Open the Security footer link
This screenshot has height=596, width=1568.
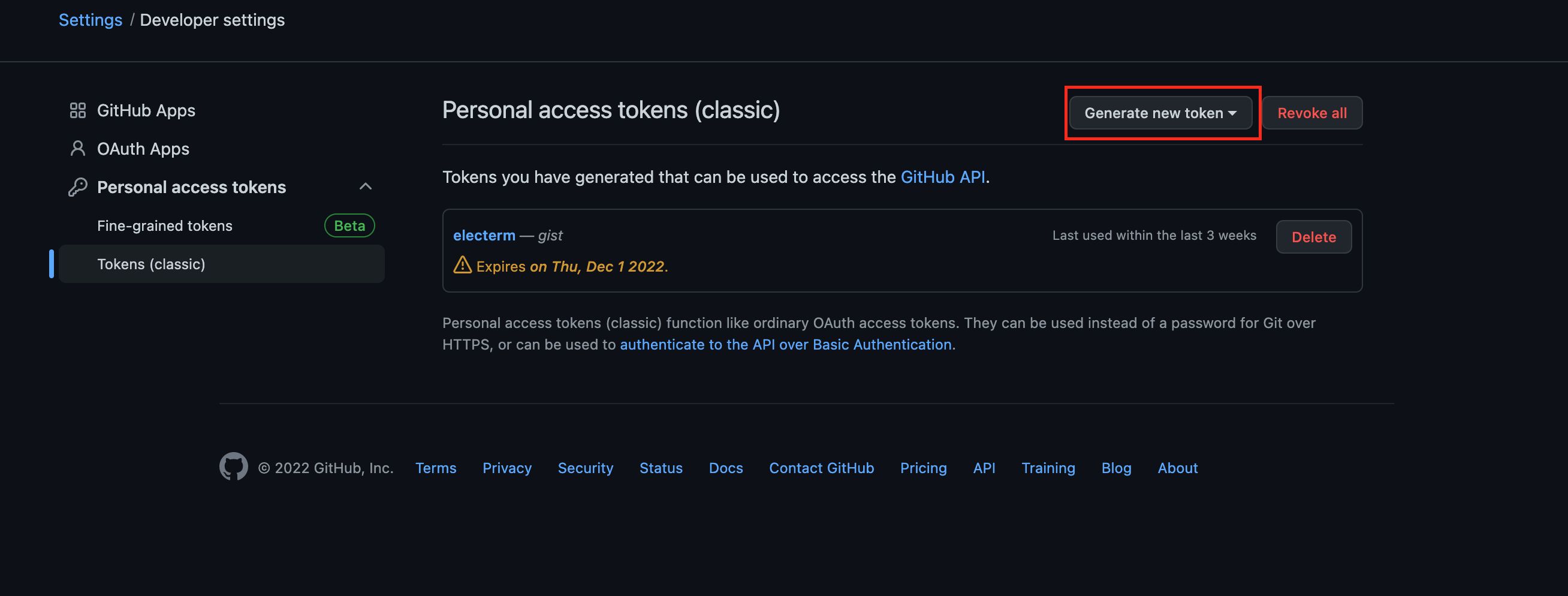(586, 468)
